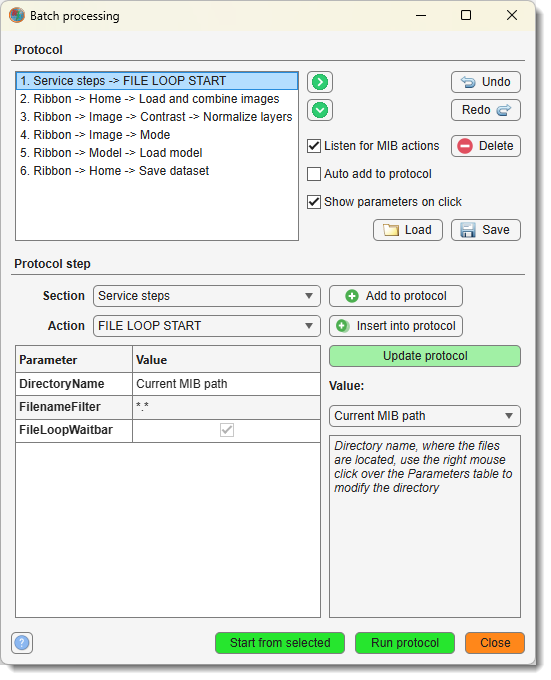Screen dimensions: 551x680
Task: Minimize the Batch processing window
Action: (x=421, y=16)
